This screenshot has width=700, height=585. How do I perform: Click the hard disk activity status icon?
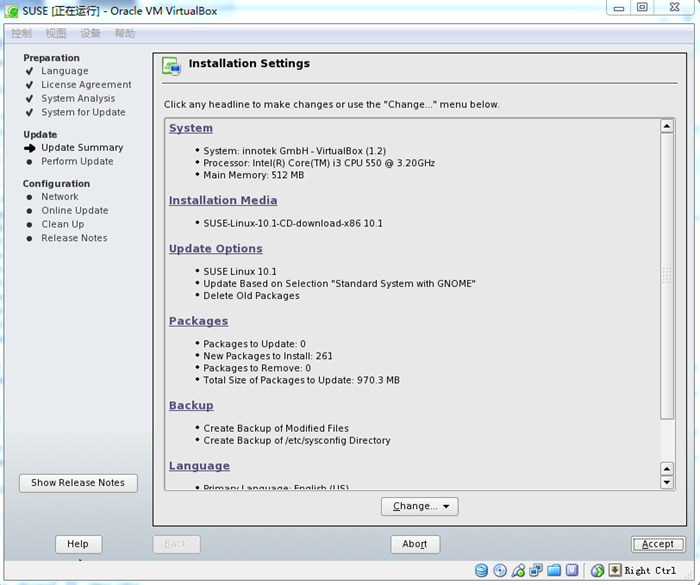[481, 570]
